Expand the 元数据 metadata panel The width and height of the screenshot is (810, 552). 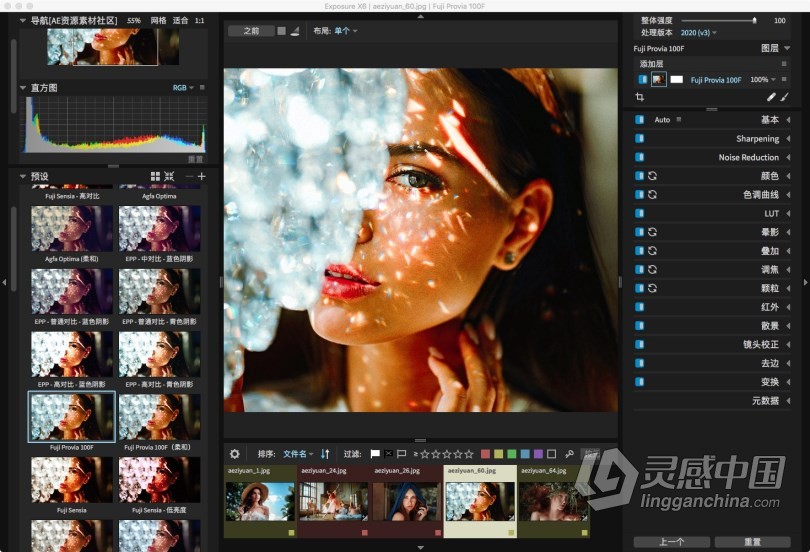click(x=788, y=401)
